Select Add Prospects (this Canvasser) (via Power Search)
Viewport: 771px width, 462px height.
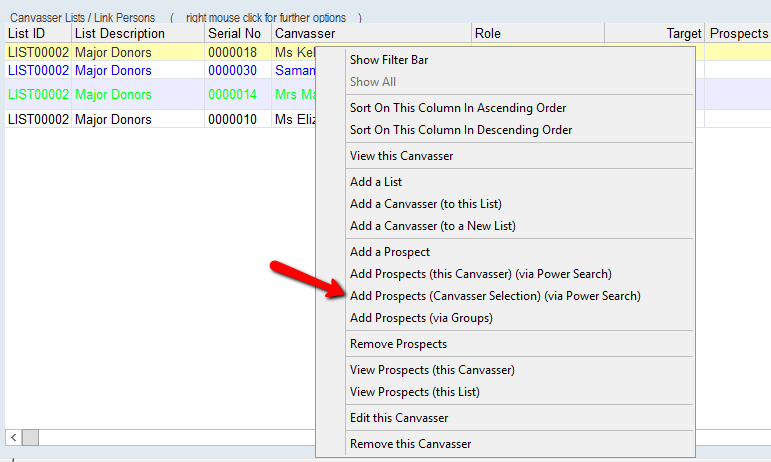pyautogui.click(x=480, y=274)
